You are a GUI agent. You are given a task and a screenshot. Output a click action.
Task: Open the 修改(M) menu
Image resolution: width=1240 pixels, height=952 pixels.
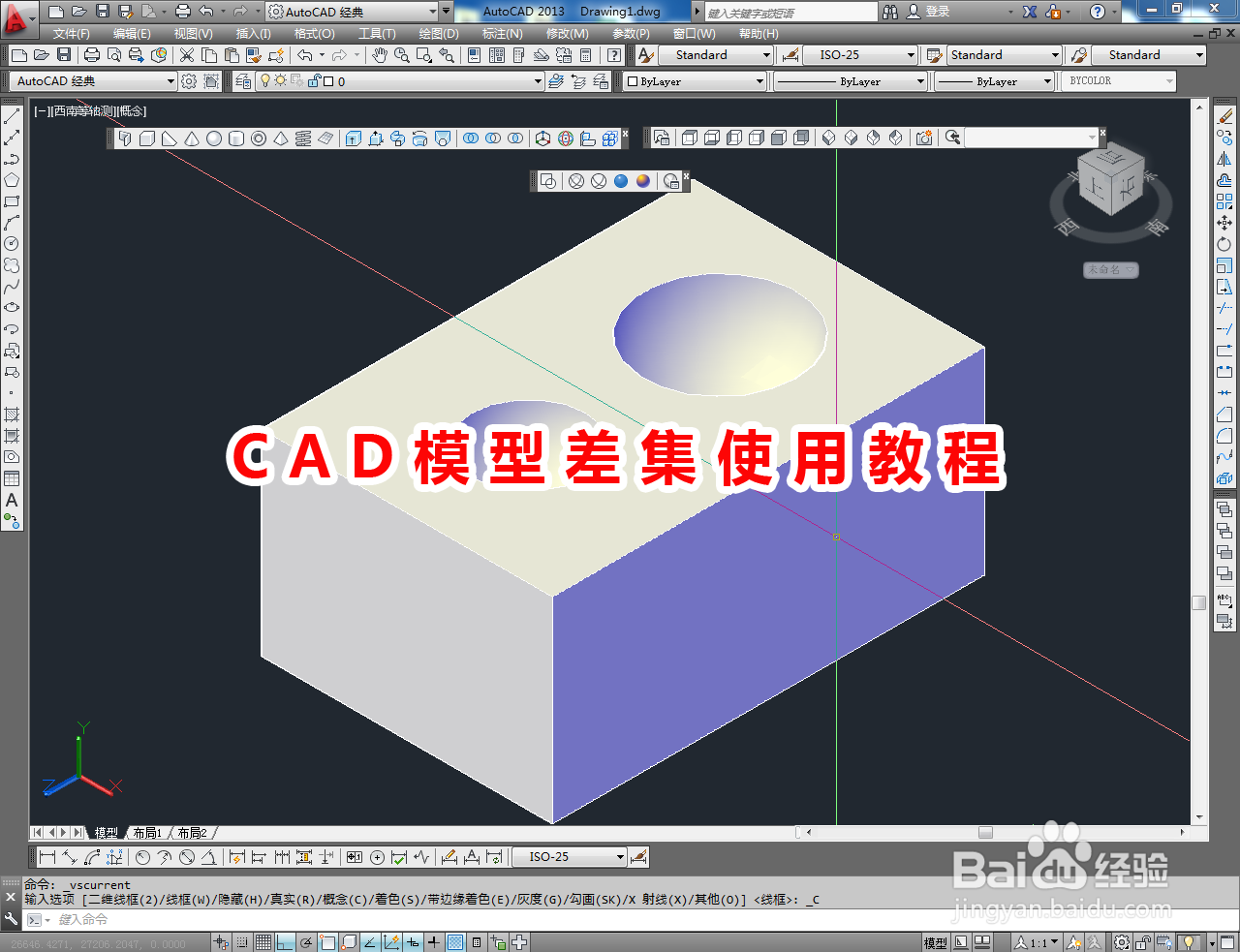point(567,34)
